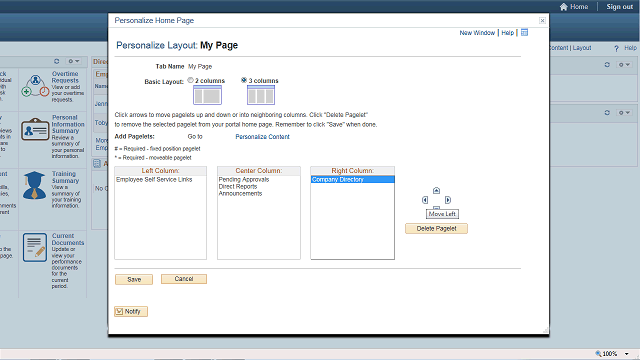Screen dimensions: 640x360
Task: Select the 2 columns radio button
Action: 190,80
